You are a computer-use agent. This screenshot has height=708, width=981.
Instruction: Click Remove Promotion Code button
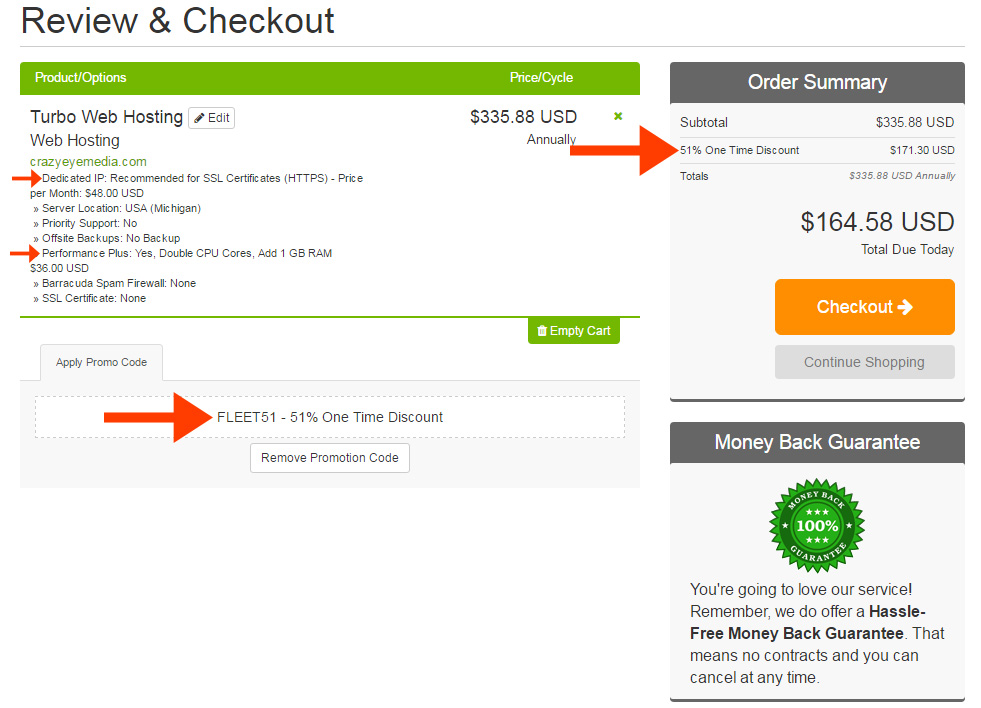[x=330, y=458]
